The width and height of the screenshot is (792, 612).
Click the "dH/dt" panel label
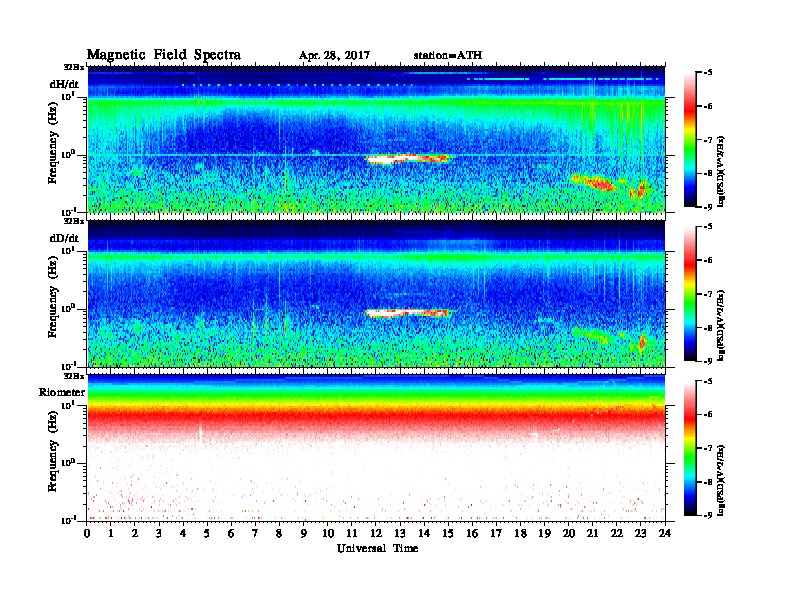click(64, 85)
